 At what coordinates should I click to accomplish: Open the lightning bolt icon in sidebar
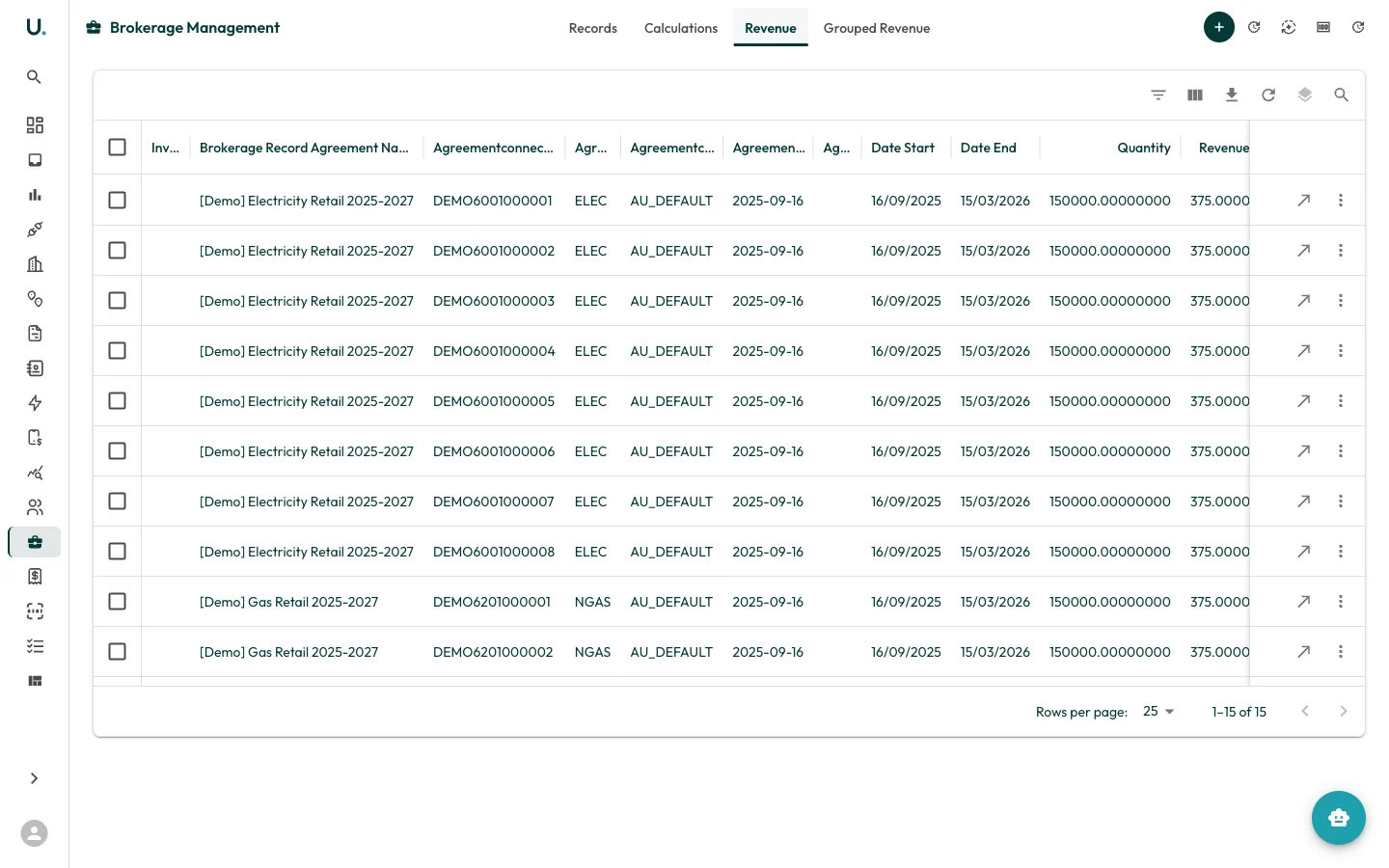coord(35,403)
